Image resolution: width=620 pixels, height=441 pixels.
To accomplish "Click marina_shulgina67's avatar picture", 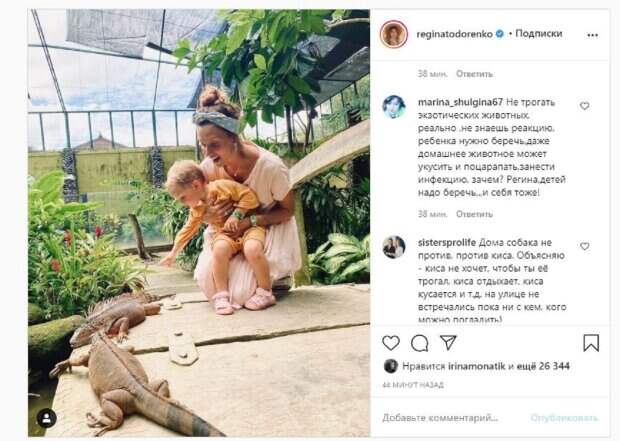I will (394, 107).
